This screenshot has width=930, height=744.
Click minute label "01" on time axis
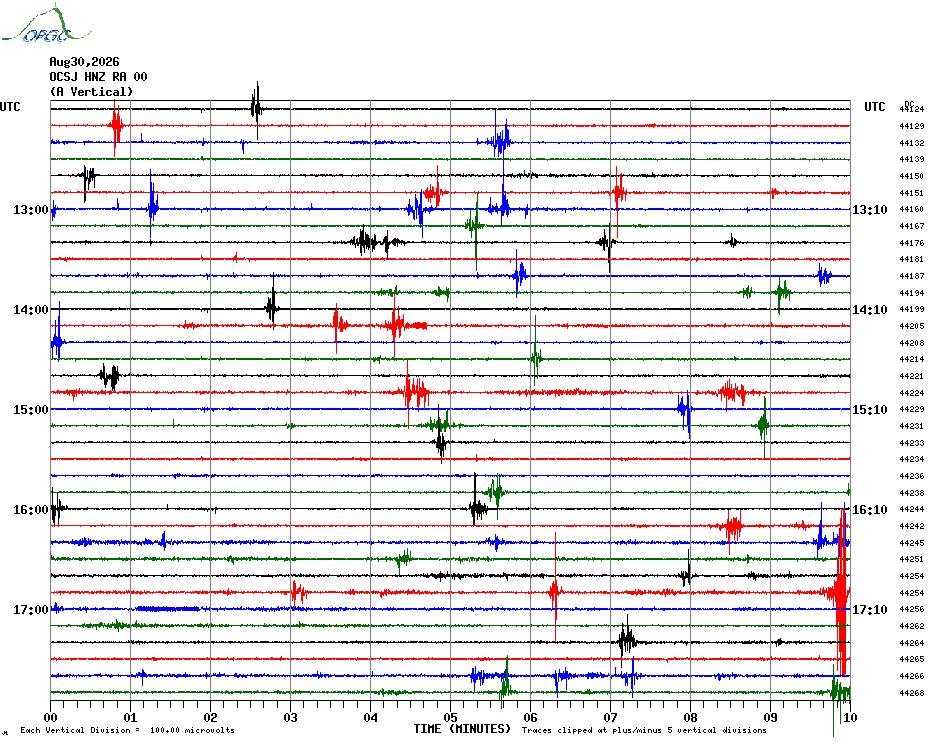tap(130, 718)
